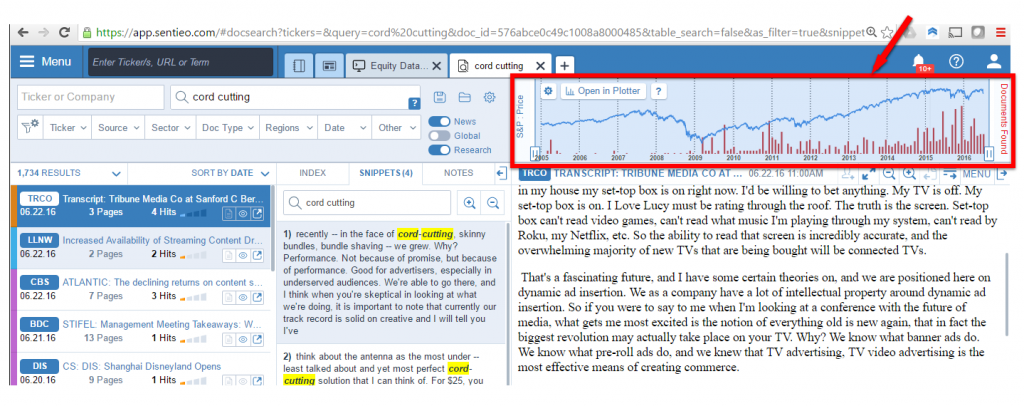Enable the Global switch
The height and width of the screenshot is (406, 1024).
[439, 136]
